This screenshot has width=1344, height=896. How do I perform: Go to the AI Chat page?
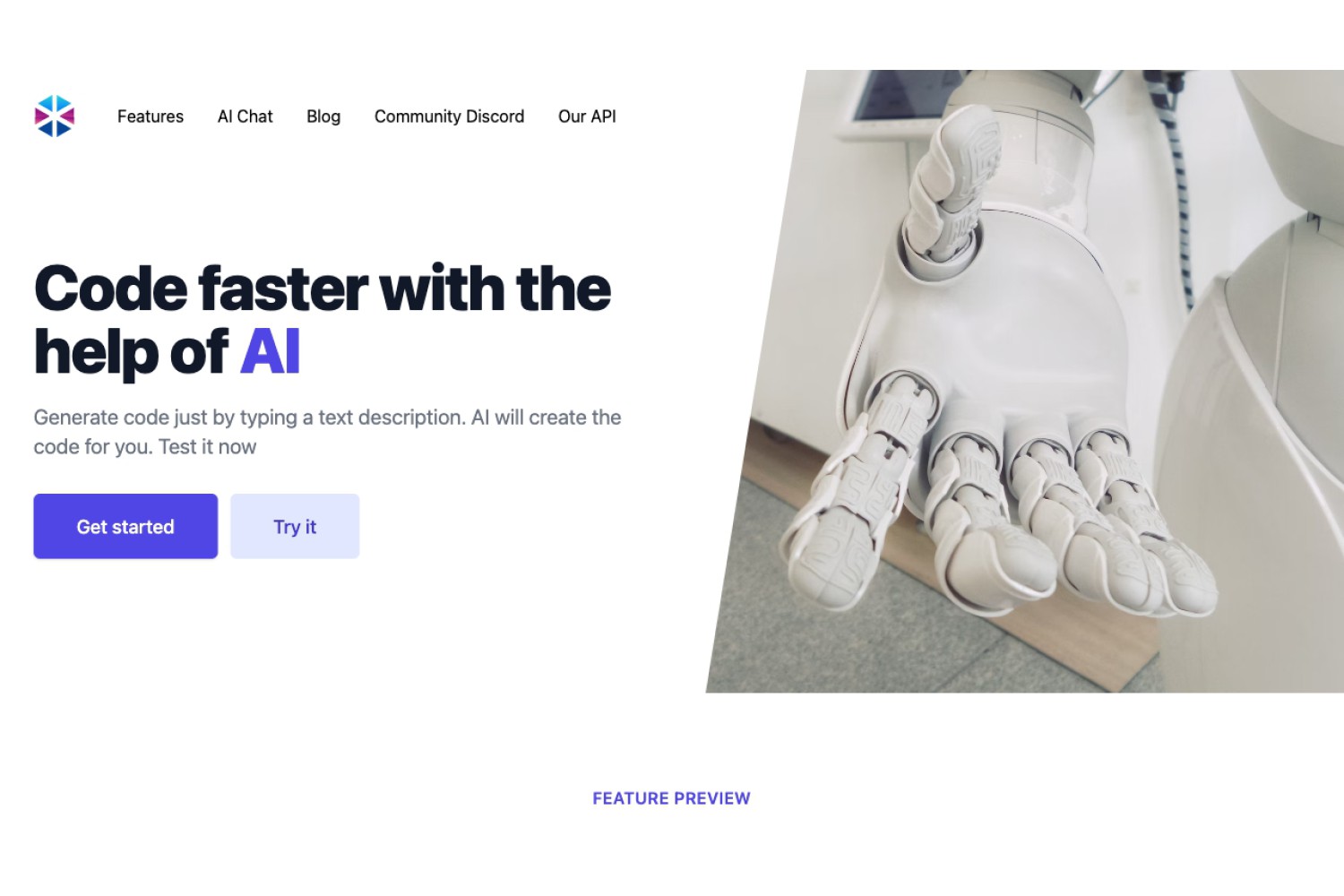[x=245, y=116]
